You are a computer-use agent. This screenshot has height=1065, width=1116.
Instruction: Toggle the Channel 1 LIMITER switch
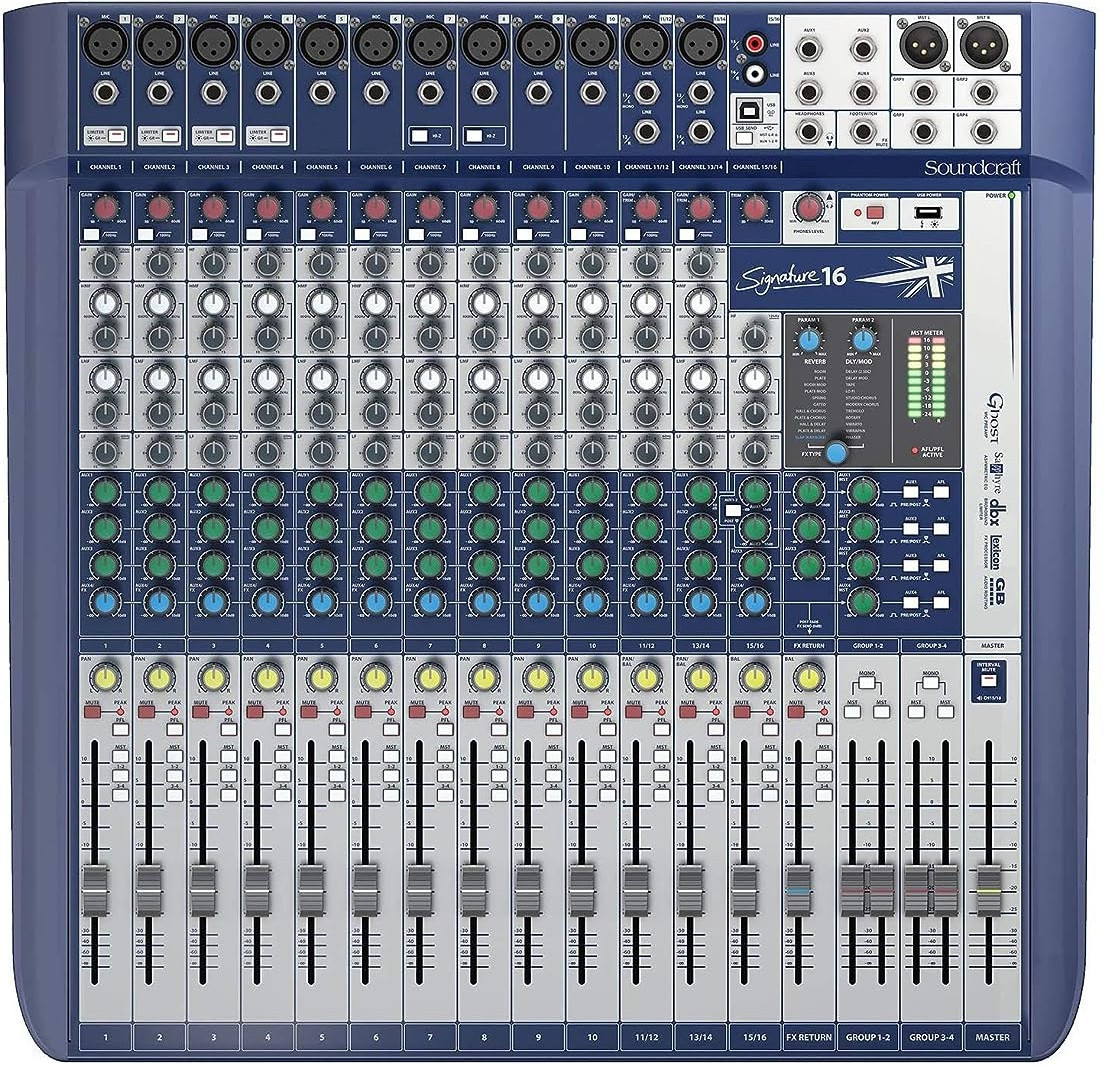pos(117,135)
